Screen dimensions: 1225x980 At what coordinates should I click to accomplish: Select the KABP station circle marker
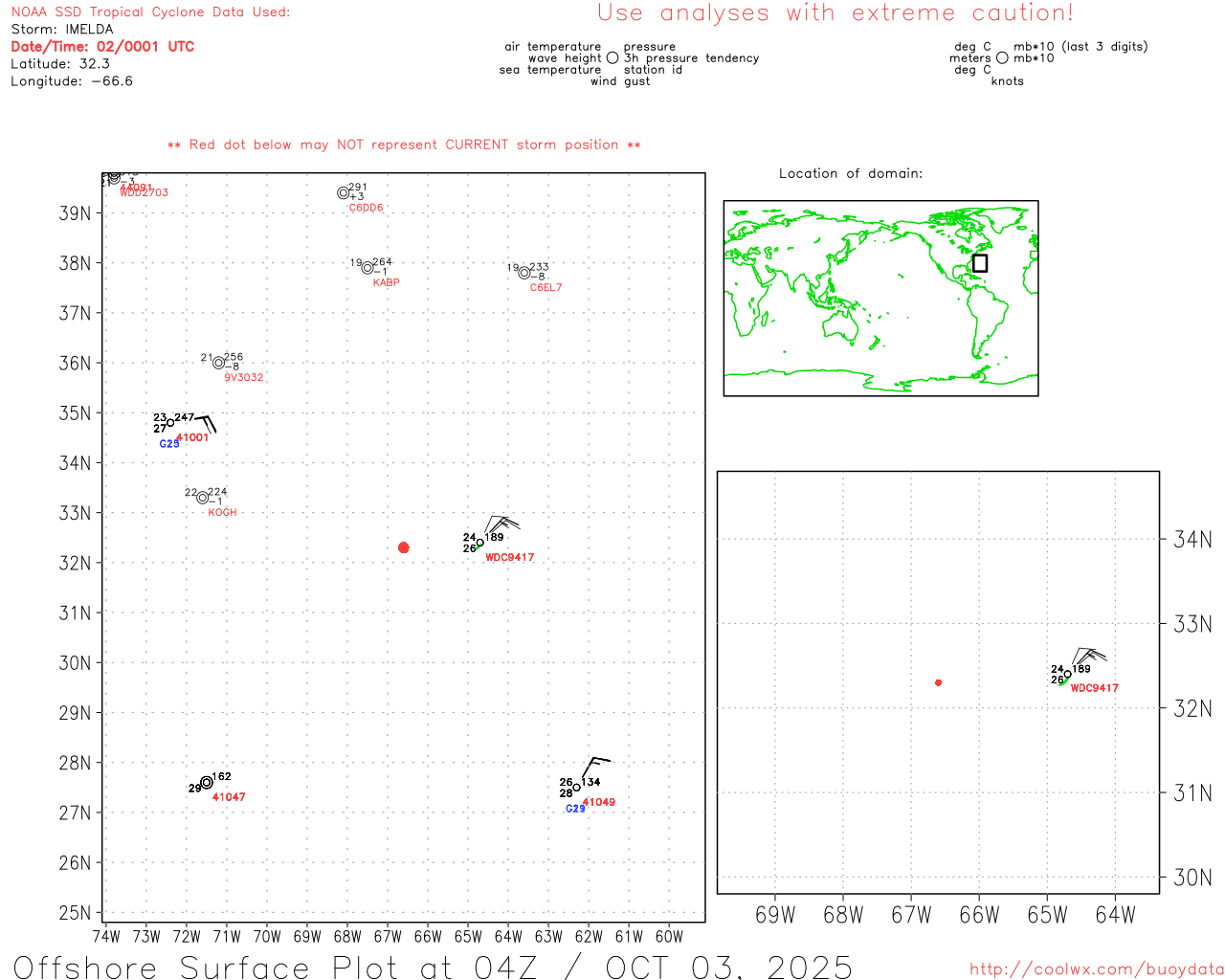(x=367, y=268)
